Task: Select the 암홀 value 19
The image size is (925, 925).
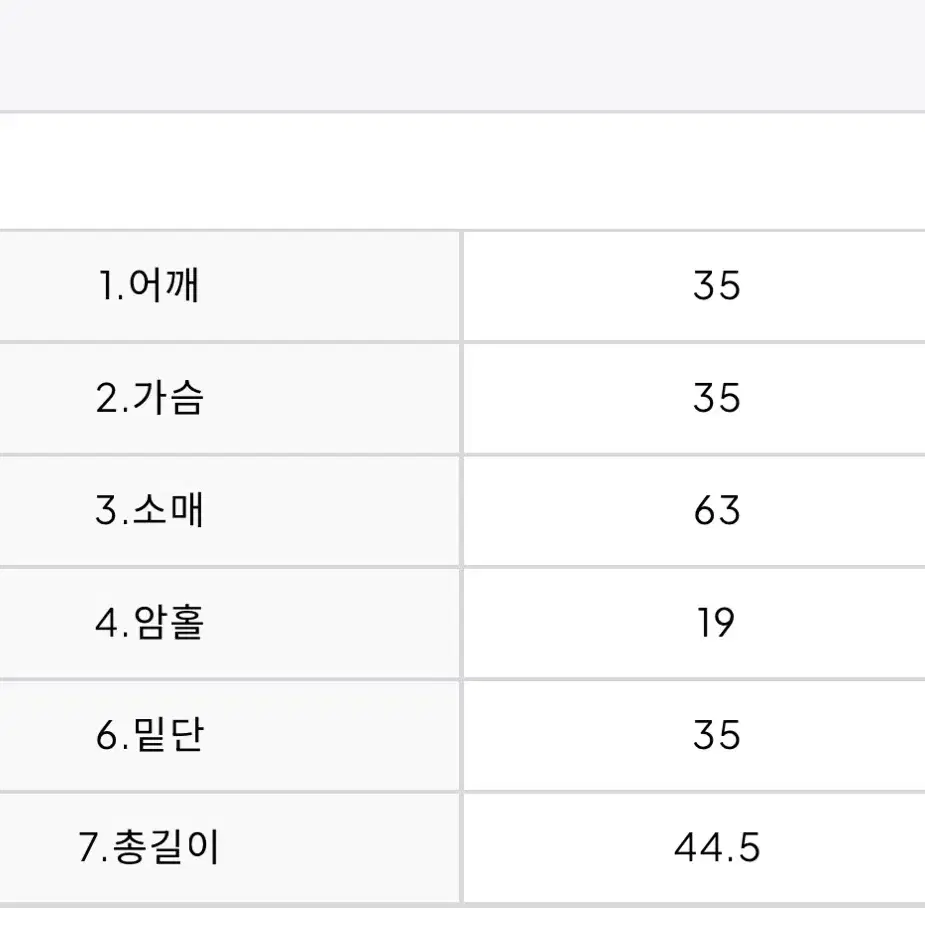Action: point(716,622)
